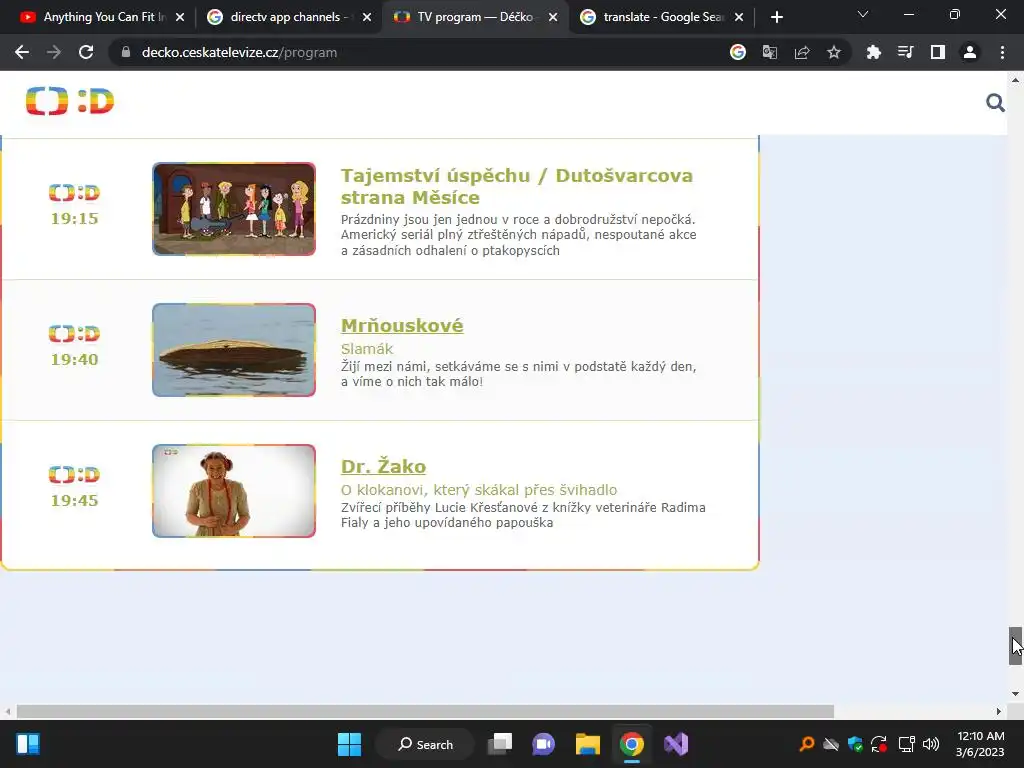Close the translate - Google Search tab
The height and width of the screenshot is (768, 1024).
(739, 17)
